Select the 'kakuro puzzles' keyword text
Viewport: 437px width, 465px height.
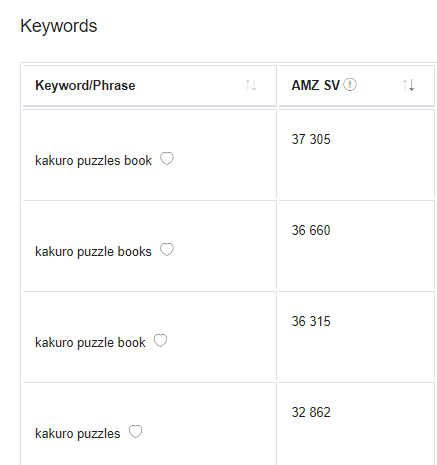click(78, 434)
